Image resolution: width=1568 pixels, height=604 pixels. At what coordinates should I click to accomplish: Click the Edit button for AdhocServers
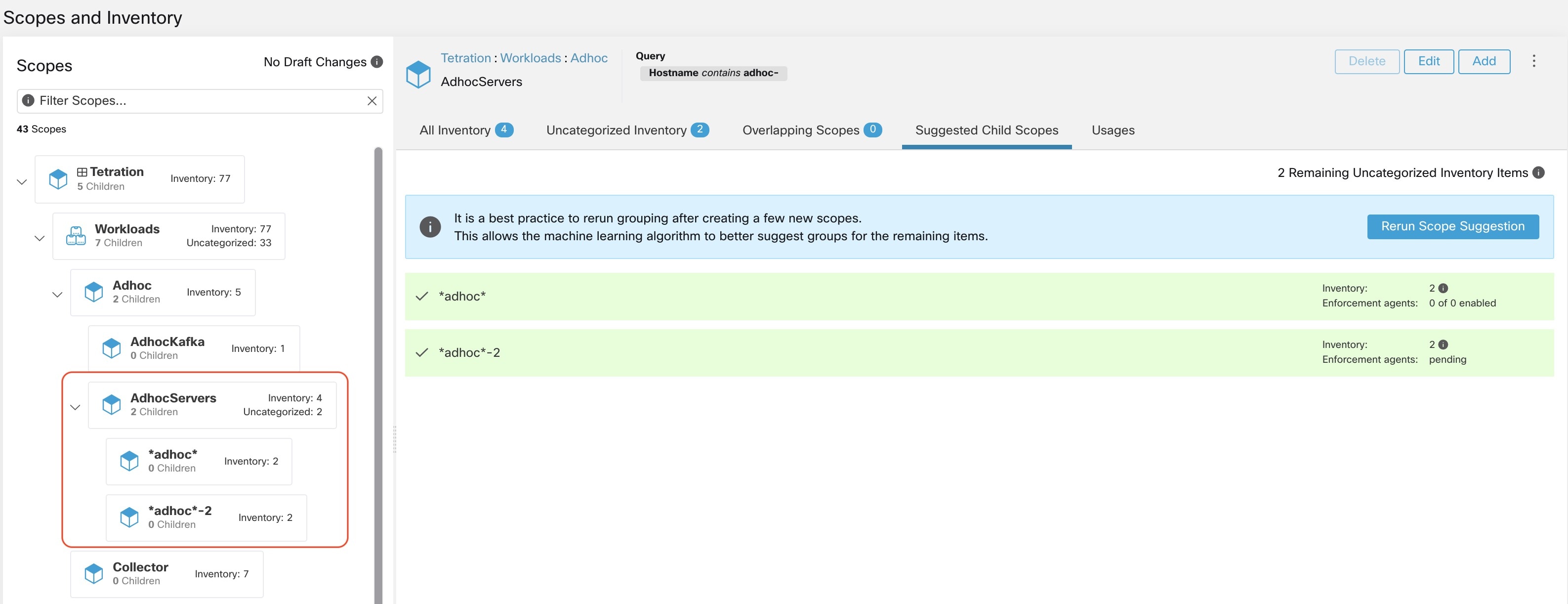pos(1429,63)
